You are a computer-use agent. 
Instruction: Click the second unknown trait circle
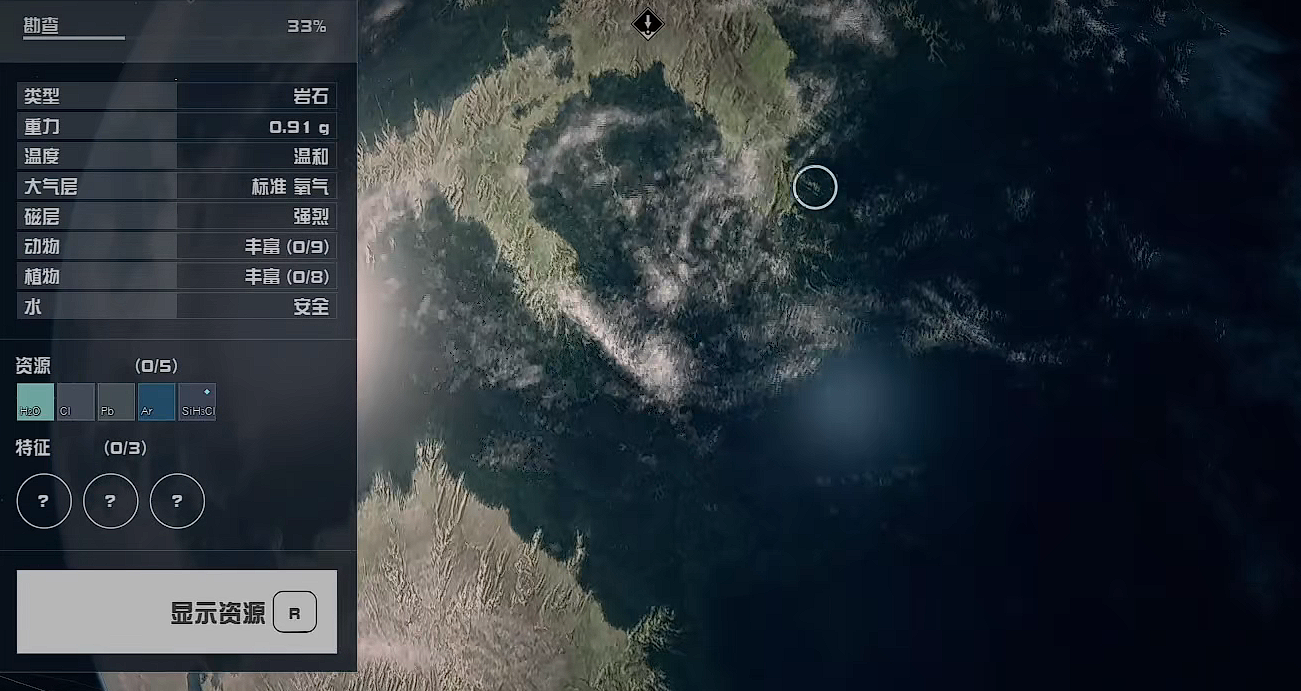click(110, 501)
